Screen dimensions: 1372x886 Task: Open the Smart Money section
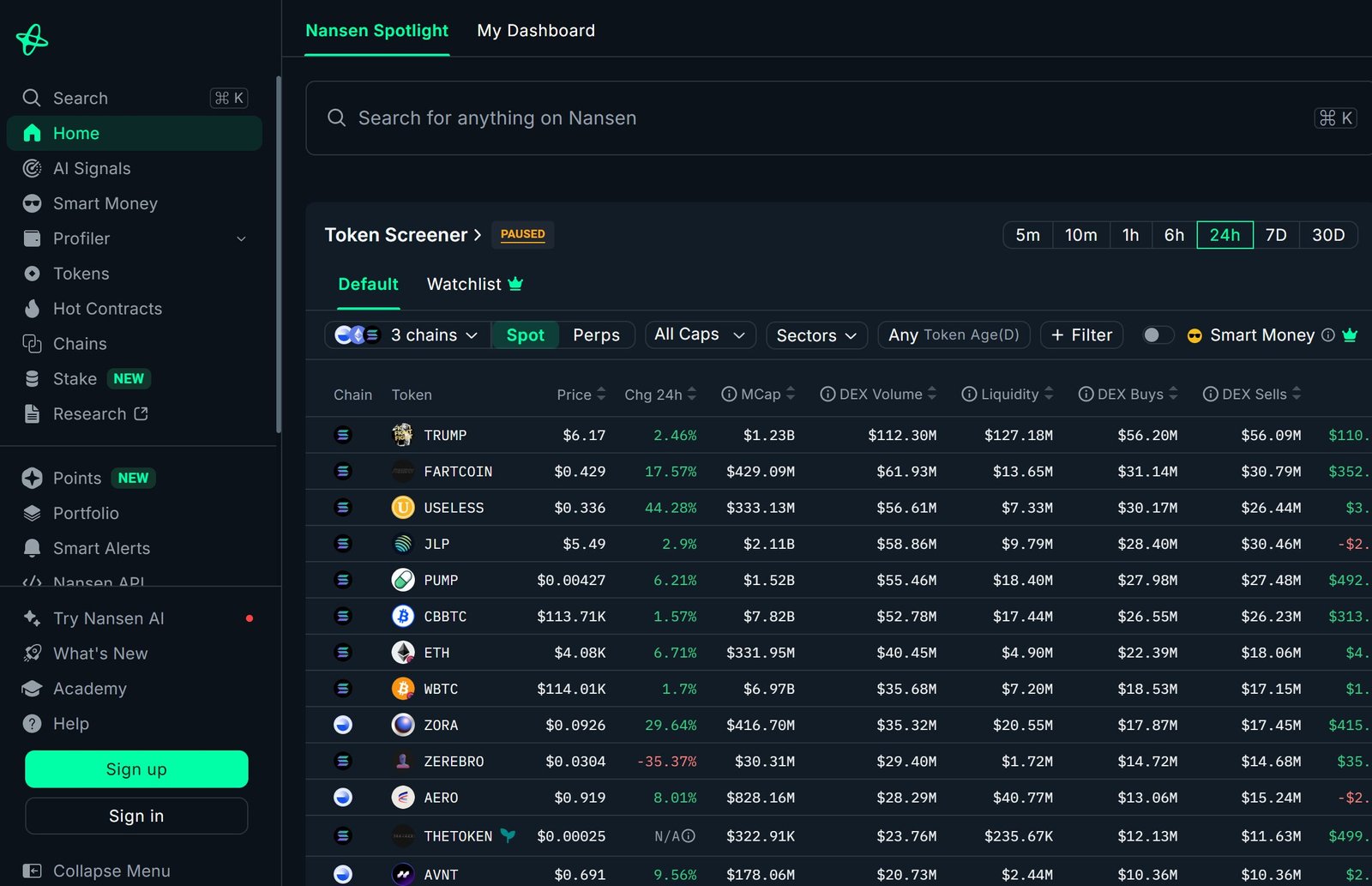105,203
